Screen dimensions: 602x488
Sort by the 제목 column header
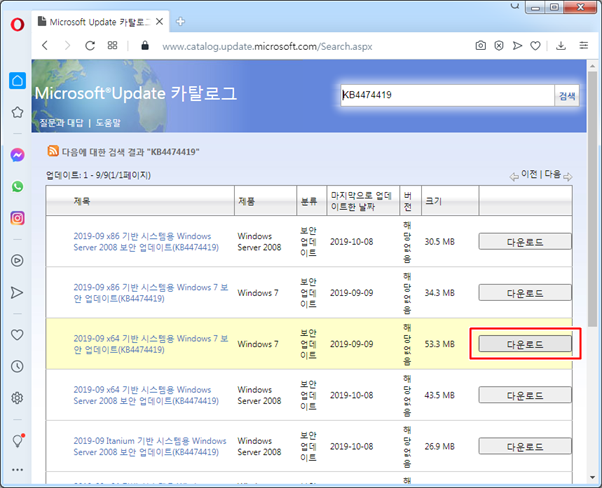pos(82,201)
